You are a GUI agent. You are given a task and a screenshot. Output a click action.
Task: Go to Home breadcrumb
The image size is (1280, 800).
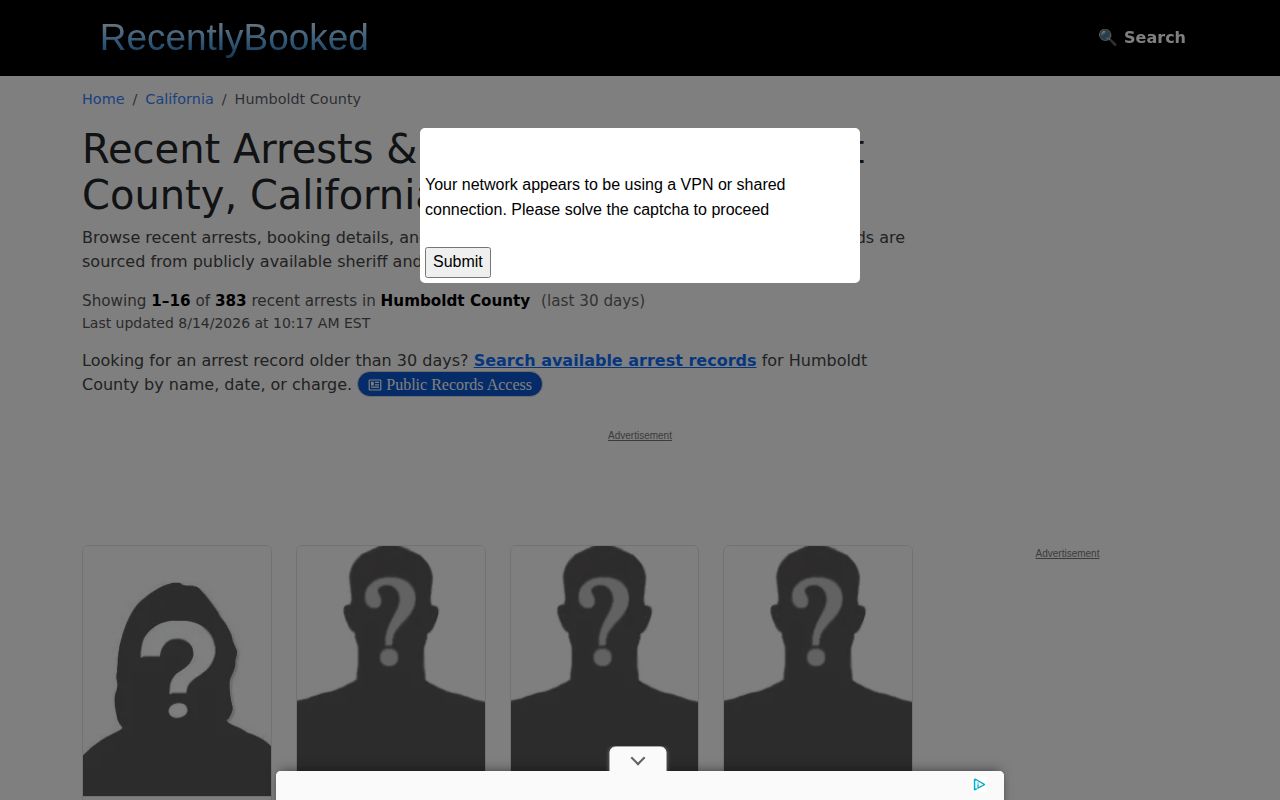click(103, 99)
